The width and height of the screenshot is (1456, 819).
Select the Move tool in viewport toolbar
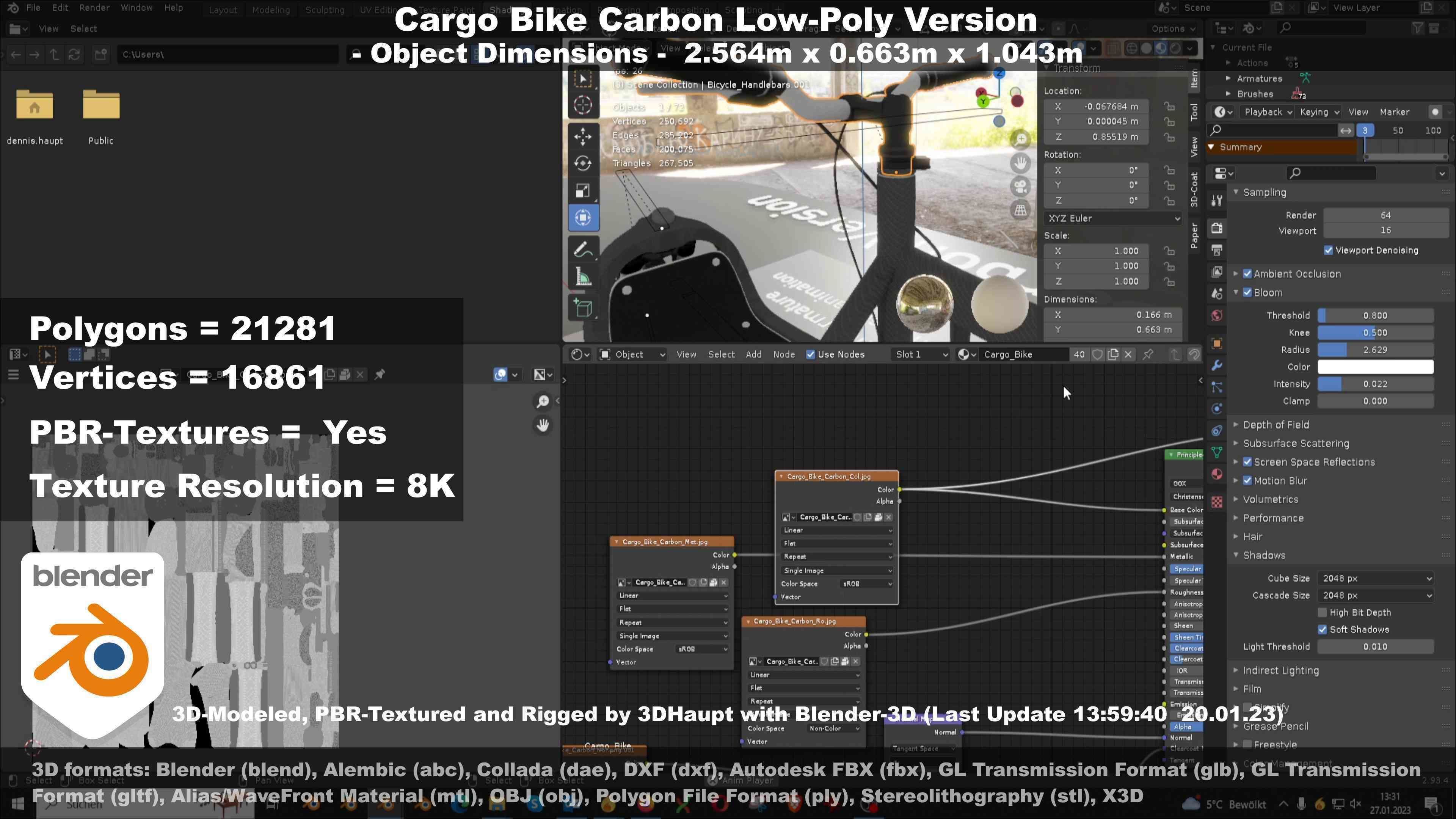pos(583,136)
